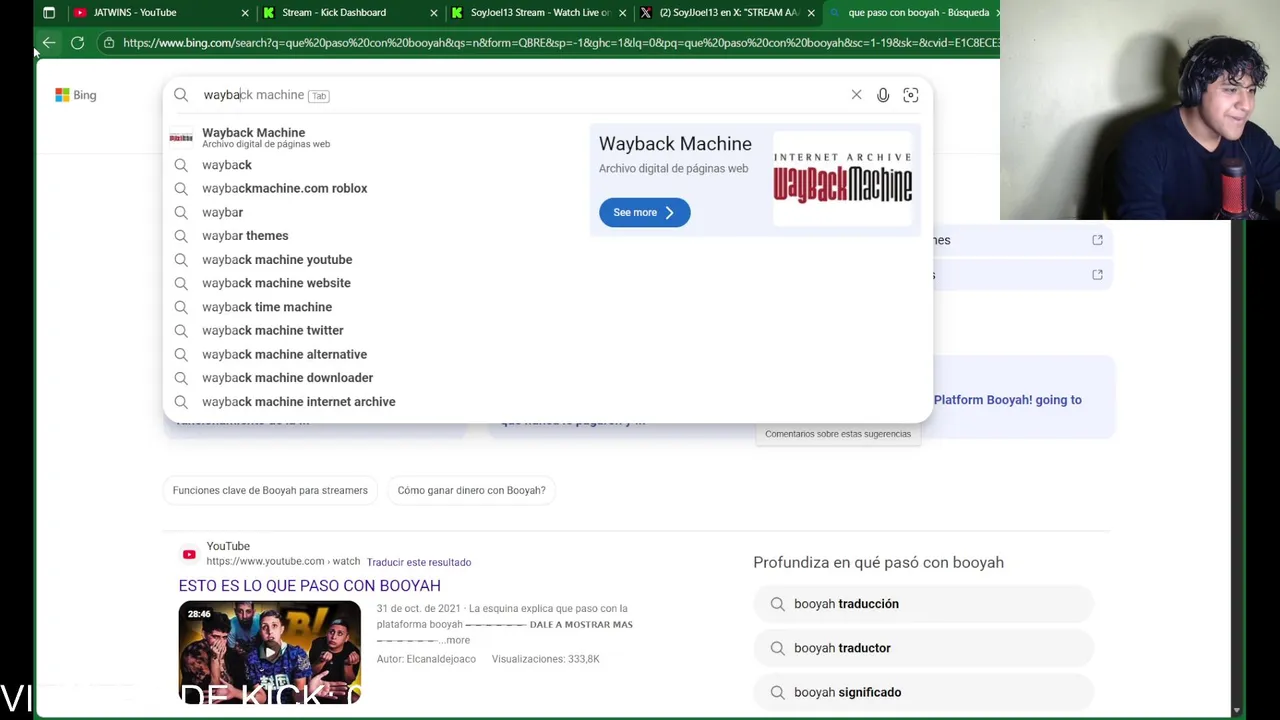
Task: Click the Wayback Machine card title
Action: [675, 144]
